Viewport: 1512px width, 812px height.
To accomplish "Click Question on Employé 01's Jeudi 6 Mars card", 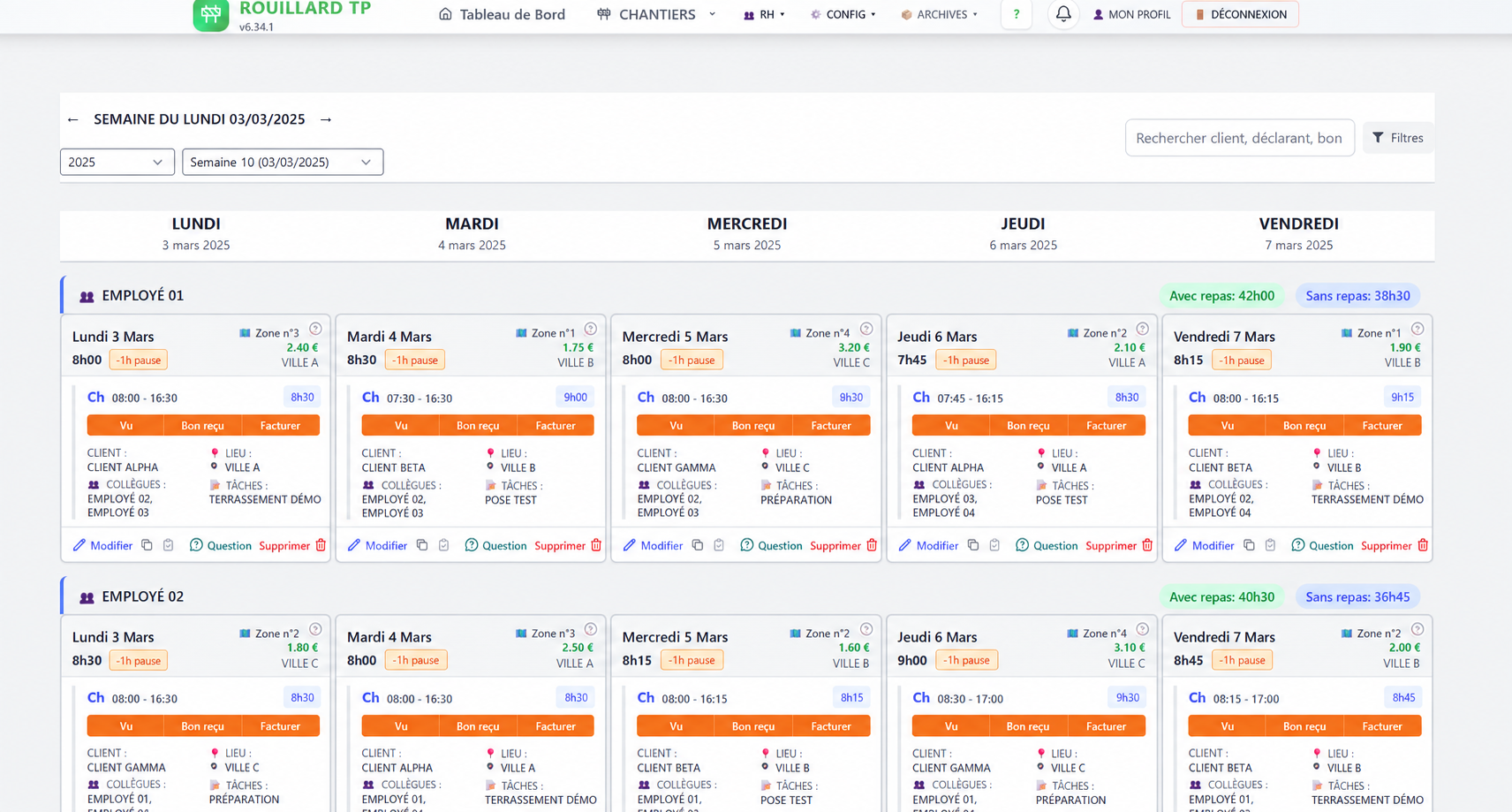I will [x=1047, y=545].
